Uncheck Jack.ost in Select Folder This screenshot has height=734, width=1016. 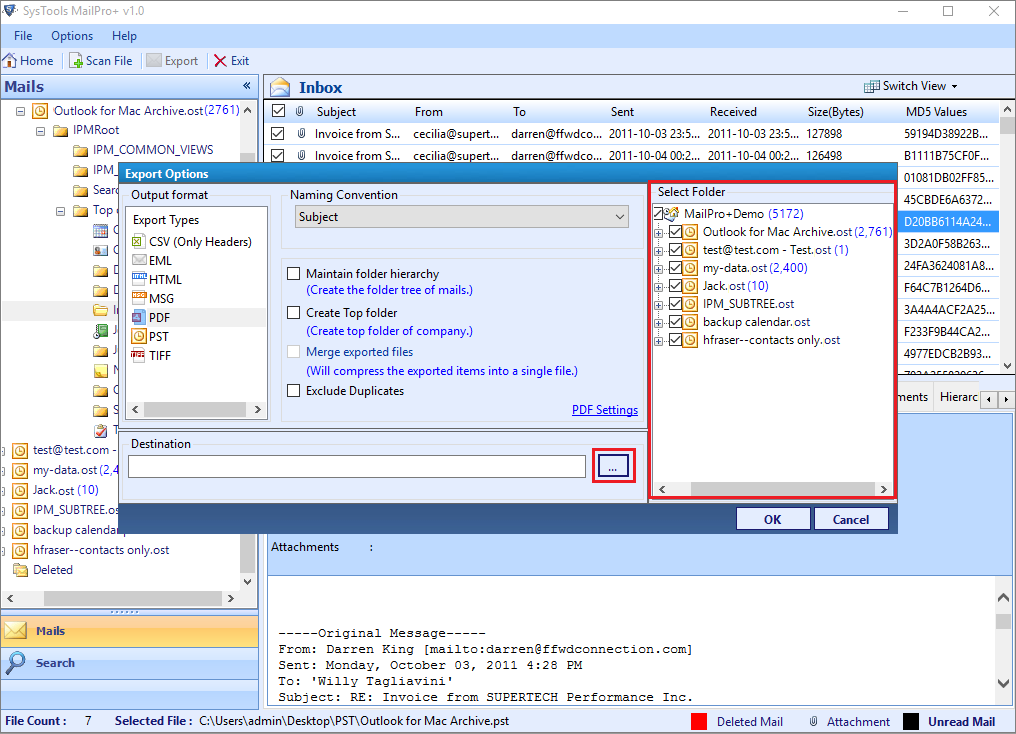(x=675, y=286)
